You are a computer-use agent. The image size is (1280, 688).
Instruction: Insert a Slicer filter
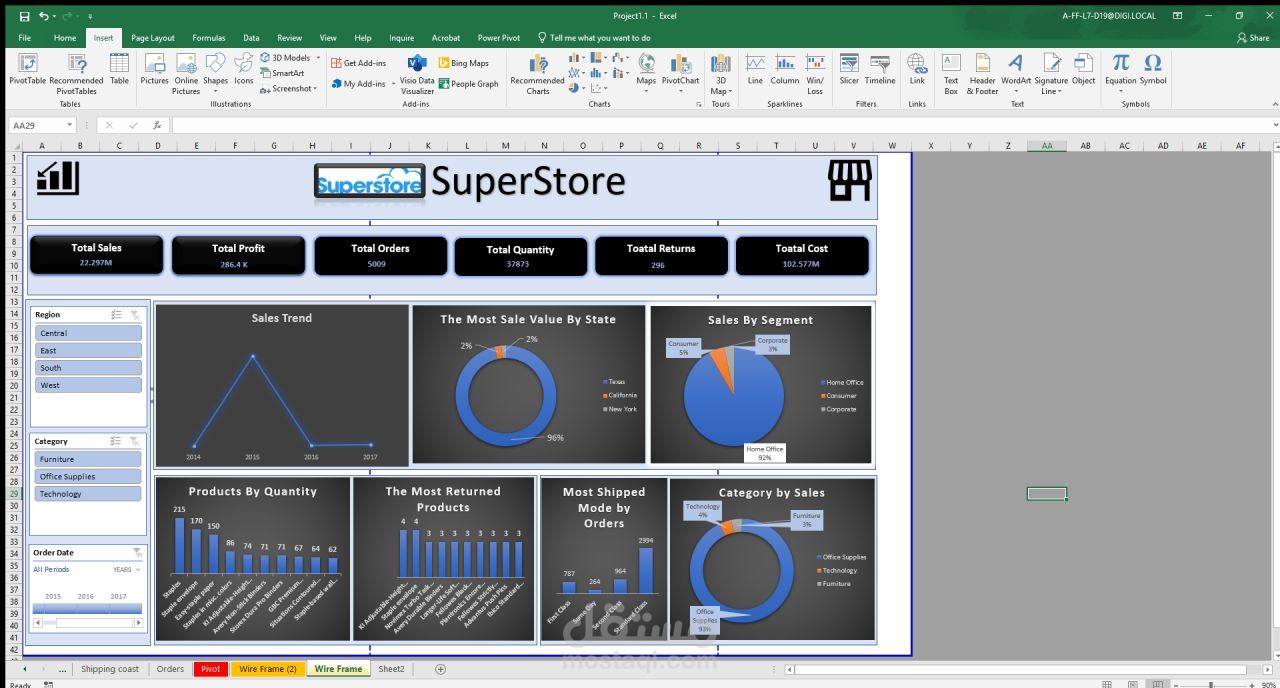pyautogui.click(x=849, y=70)
